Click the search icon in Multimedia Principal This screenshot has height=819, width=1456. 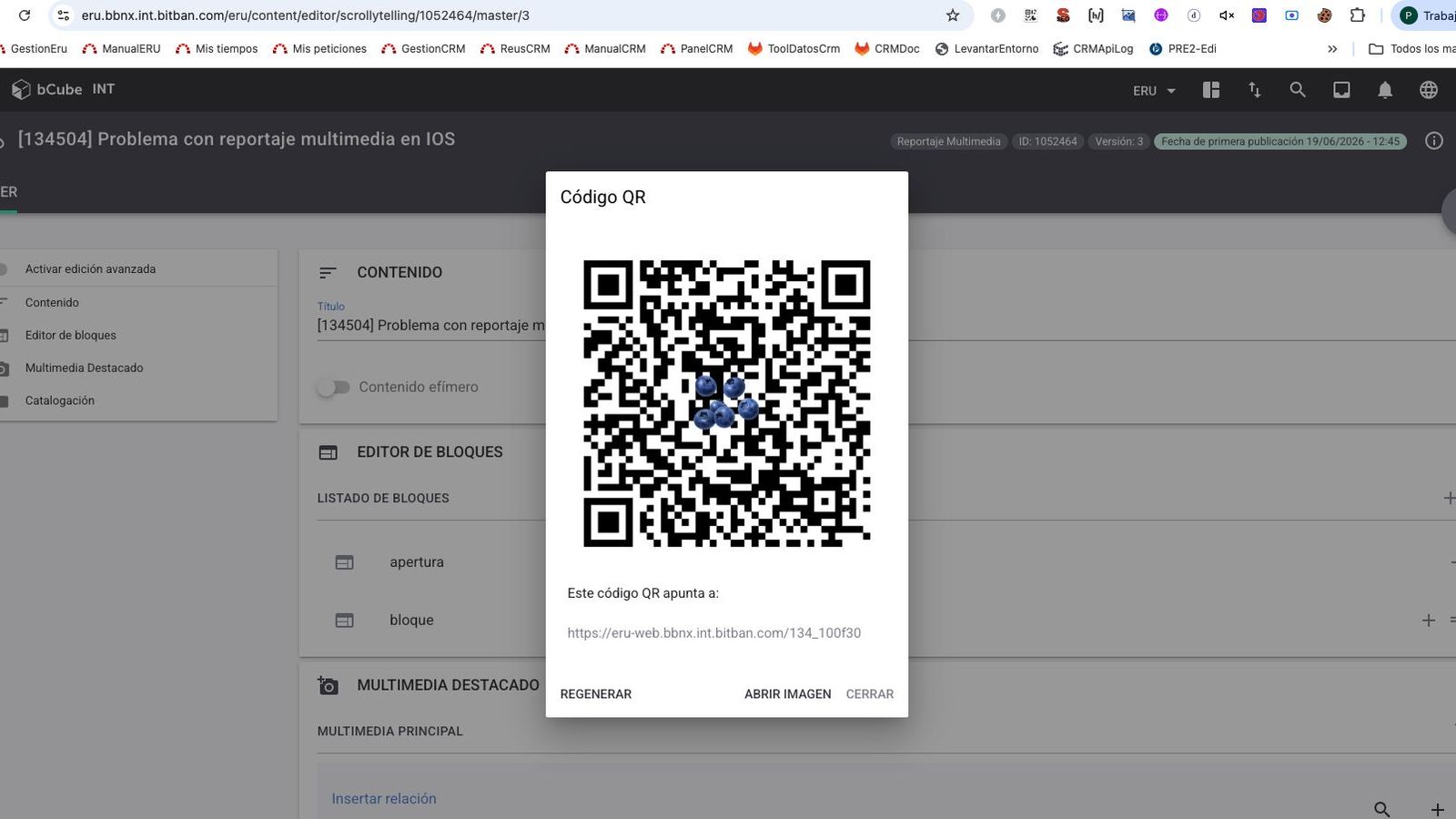click(x=1381, y=809)
